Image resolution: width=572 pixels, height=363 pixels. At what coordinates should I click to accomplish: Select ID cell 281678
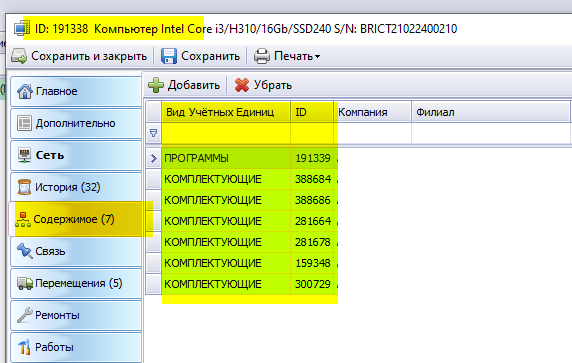[312, 242]
